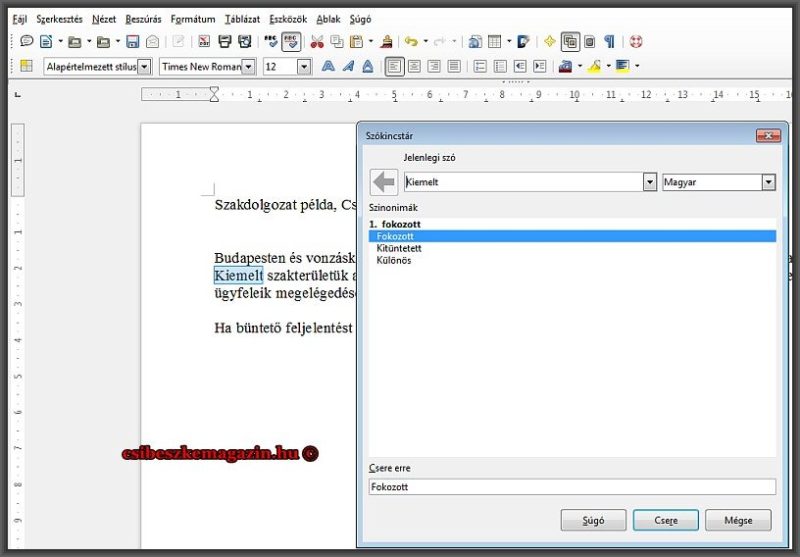Open Fájl menu
The height and width of the screenshot is (557, 800).
(19, 19)
